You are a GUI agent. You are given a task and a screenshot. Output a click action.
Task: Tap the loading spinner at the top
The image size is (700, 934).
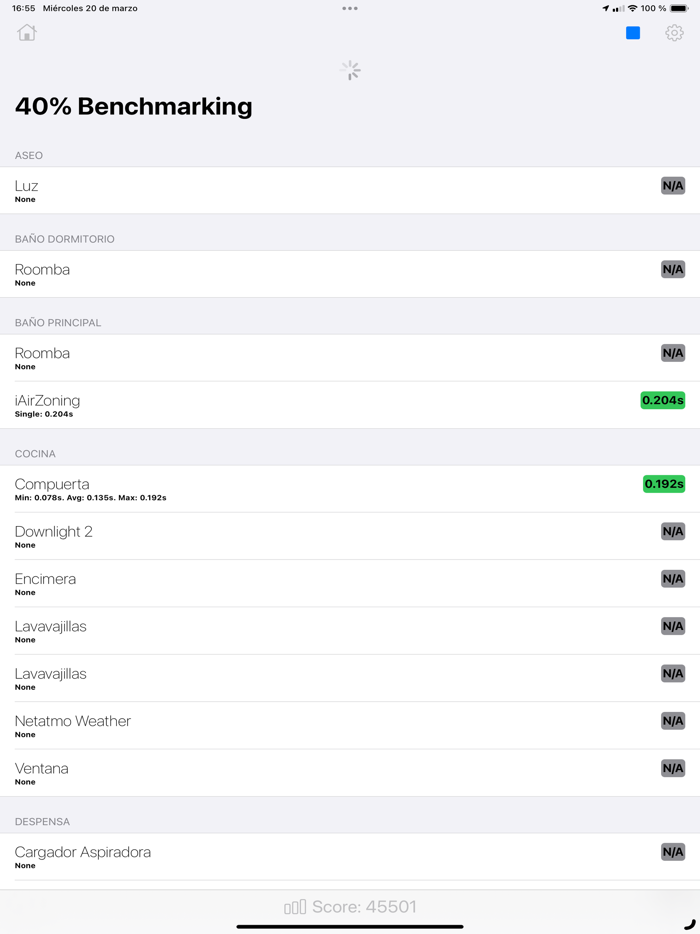click(349, 70)
